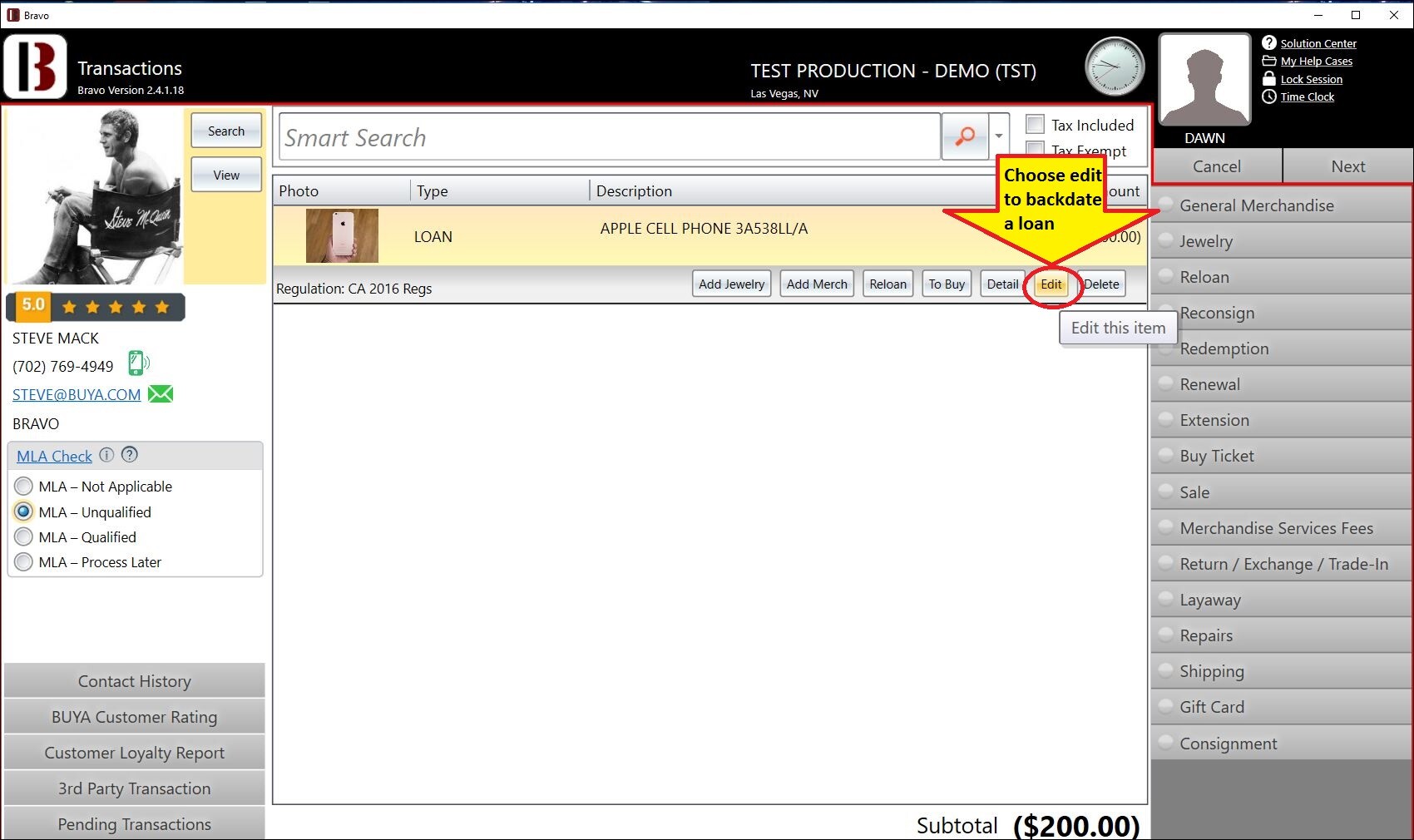
Task: Click the Delete button
Action: pyautogui.click(x=1102, y=284)
